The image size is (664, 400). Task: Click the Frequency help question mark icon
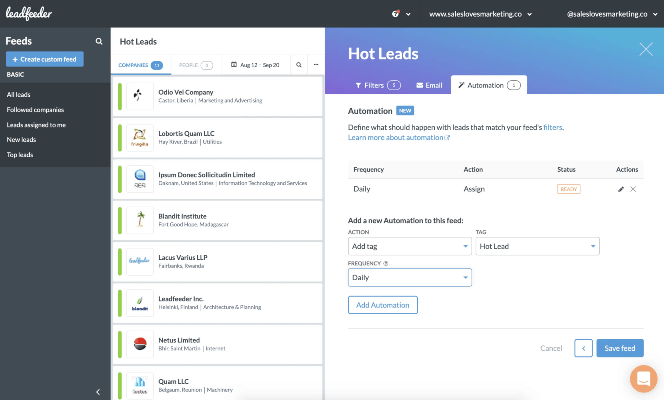click(x=386, y=264)
